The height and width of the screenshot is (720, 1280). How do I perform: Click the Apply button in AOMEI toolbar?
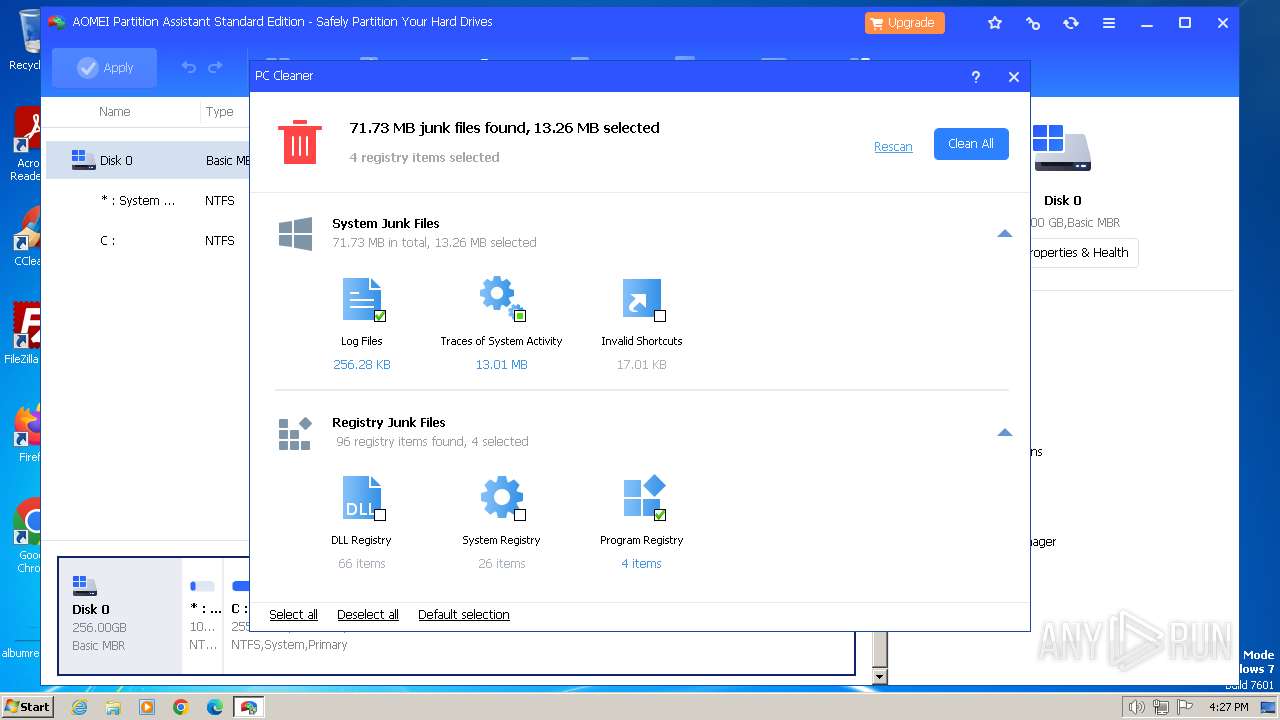pyautogui.click(x=105, y=67)
